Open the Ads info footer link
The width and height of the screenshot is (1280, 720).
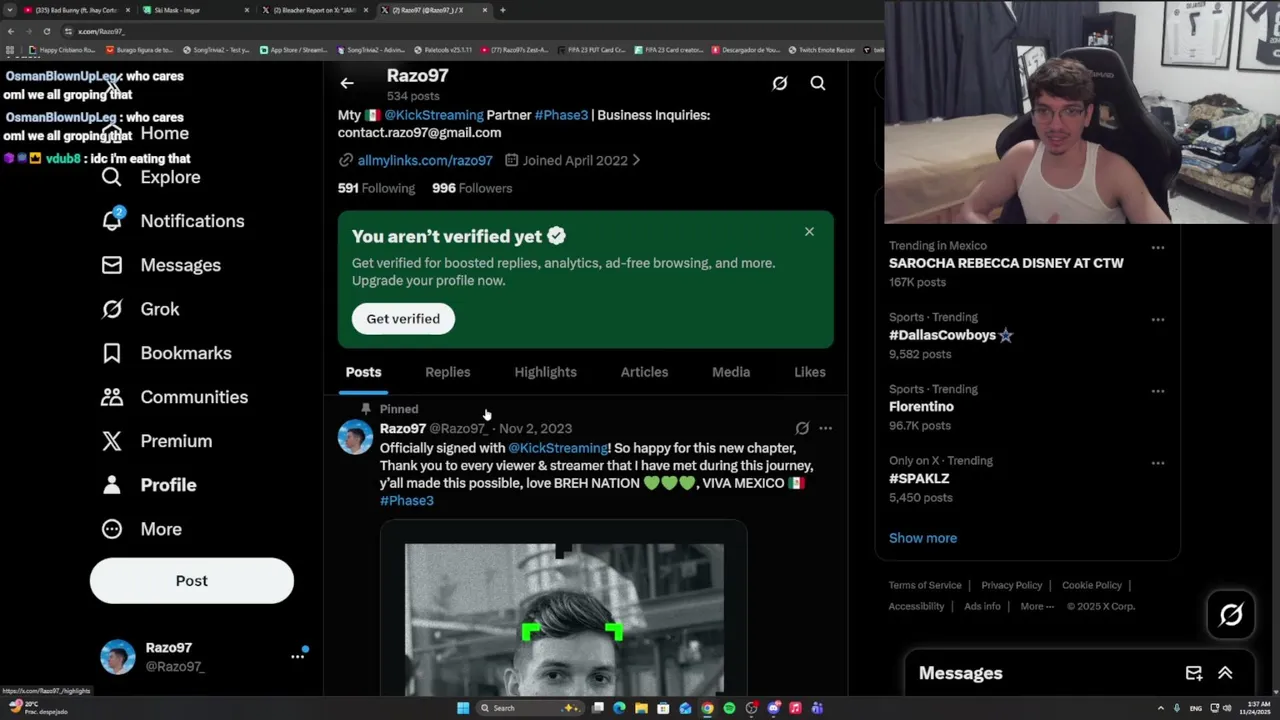tap(982, 606)
